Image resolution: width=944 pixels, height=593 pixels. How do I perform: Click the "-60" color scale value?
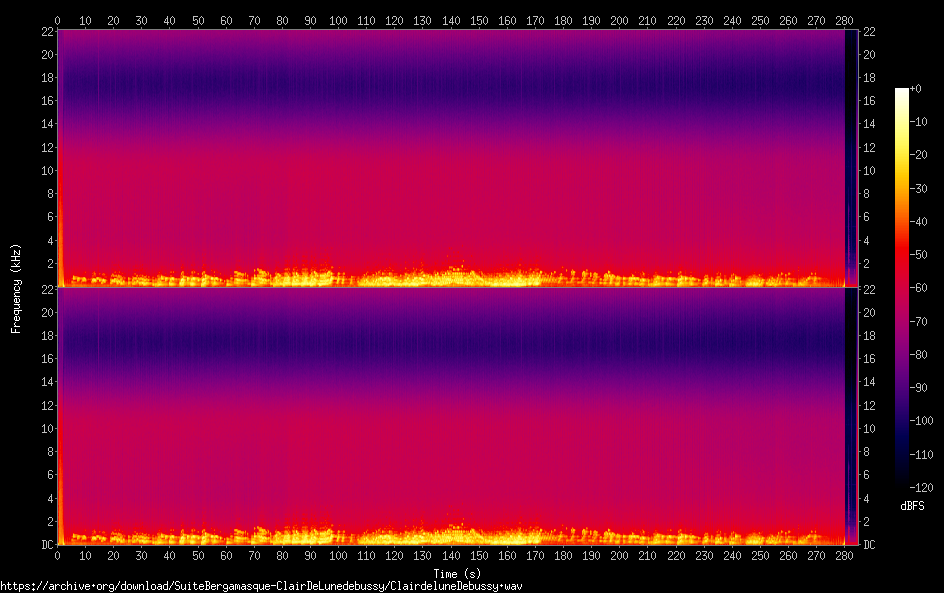[918, 288]
